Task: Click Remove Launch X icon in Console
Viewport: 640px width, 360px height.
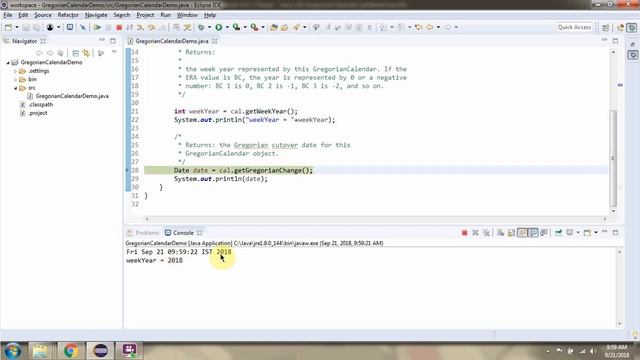Action: (475, 233)
